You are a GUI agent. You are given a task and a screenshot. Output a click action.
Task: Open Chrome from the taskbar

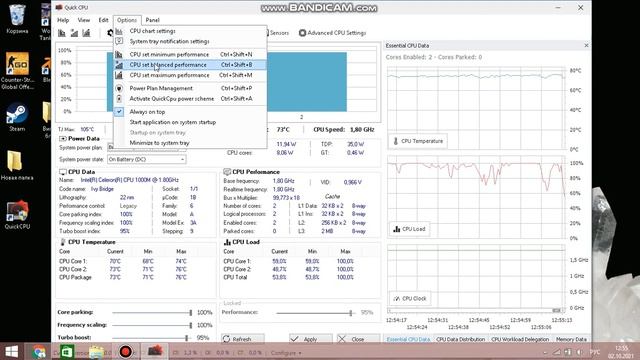click(40, 352)
